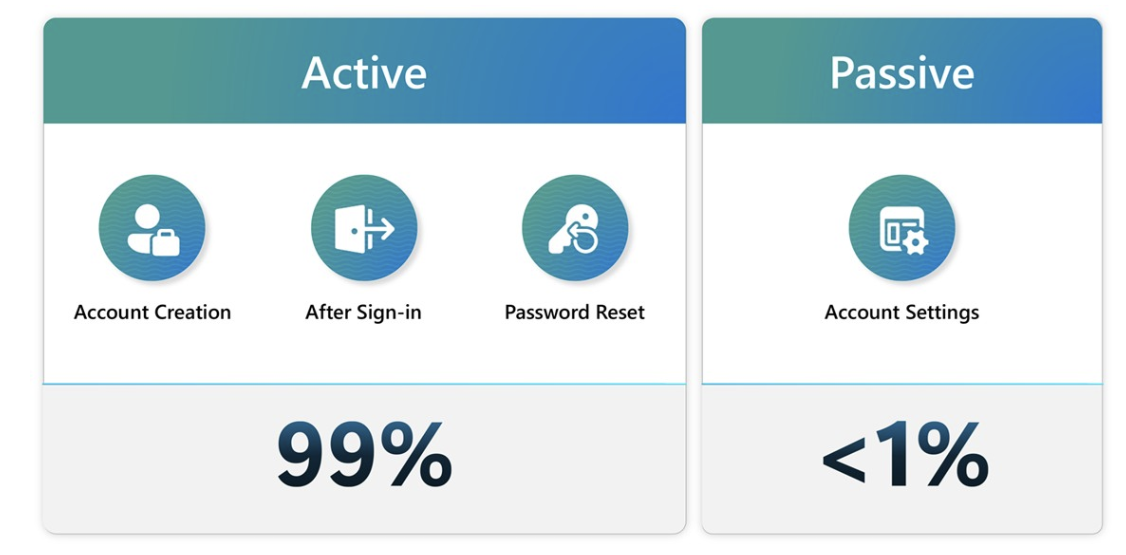Click the After Sign-in label
Image resolution: width=1126 pixels, height=555 pixels.
[363, 313]
